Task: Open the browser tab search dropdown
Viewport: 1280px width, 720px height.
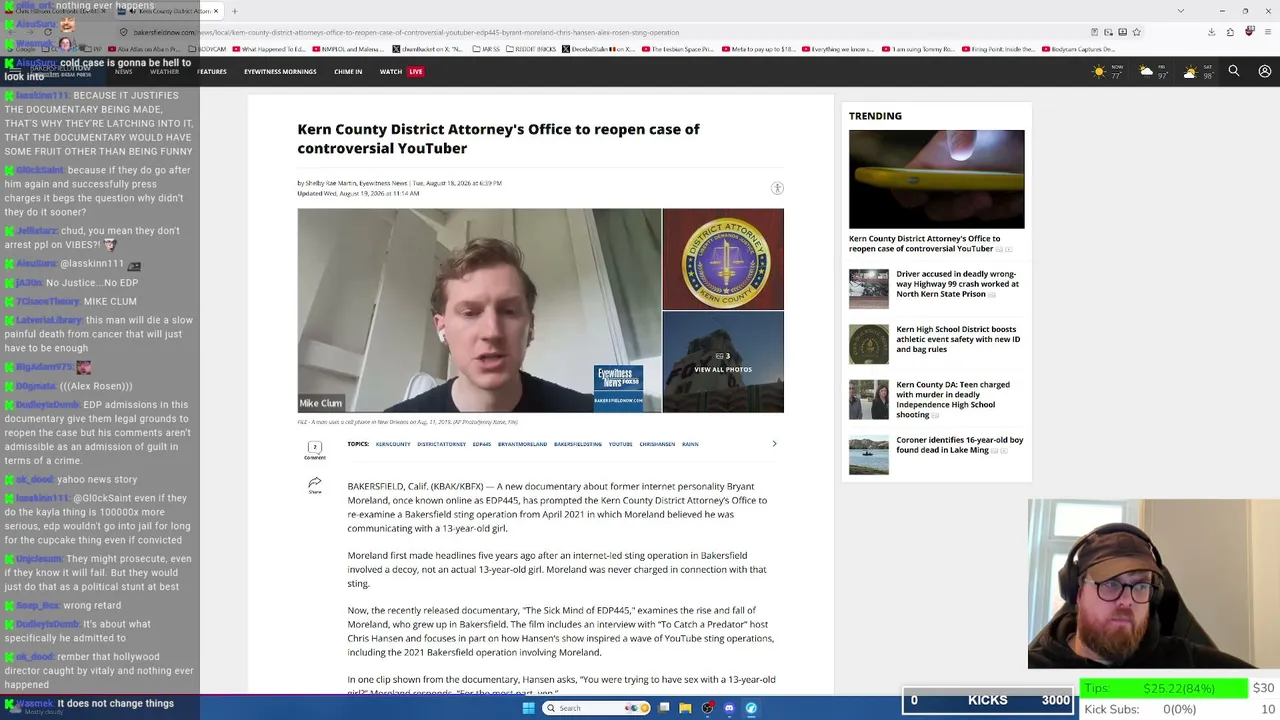Action: (x=1180, y=11)
